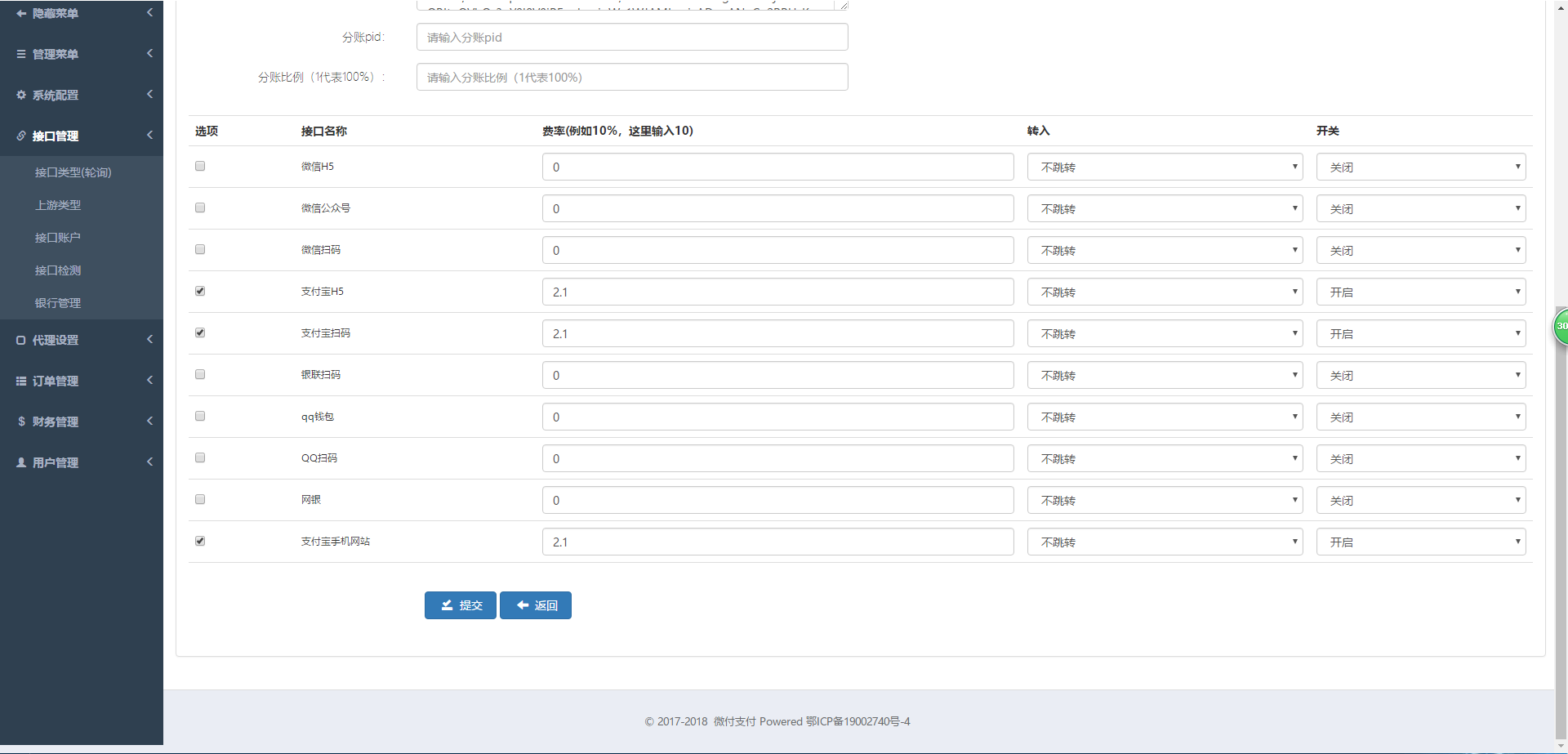
Task: Click the gear icon beside 系统配置
Action: click(x=21, y=95)
